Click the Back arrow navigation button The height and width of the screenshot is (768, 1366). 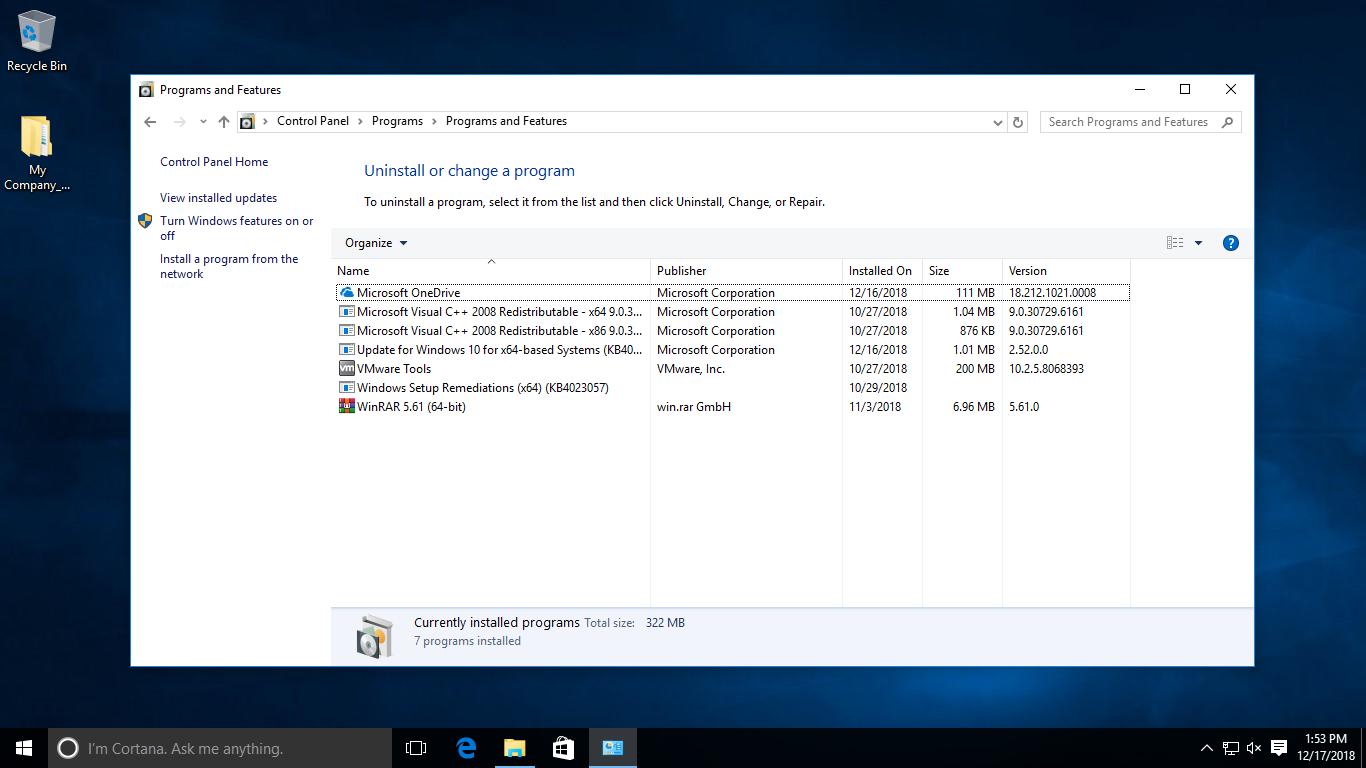(x=150, y=122)
